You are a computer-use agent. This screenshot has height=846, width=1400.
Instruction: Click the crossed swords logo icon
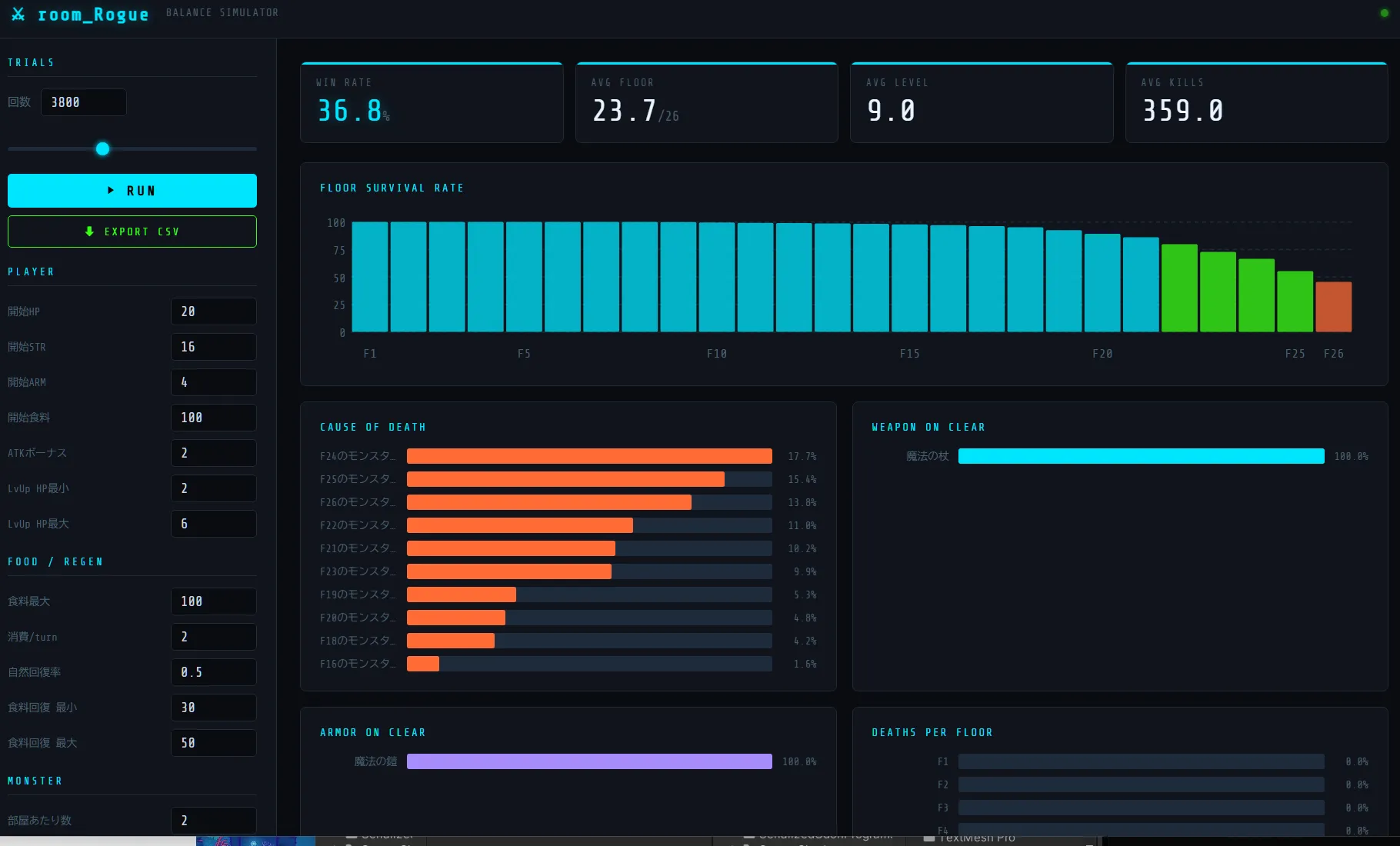coord(18,15)
